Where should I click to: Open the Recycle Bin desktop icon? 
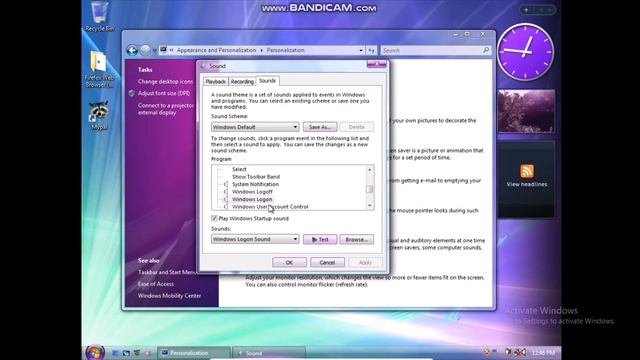100,16
